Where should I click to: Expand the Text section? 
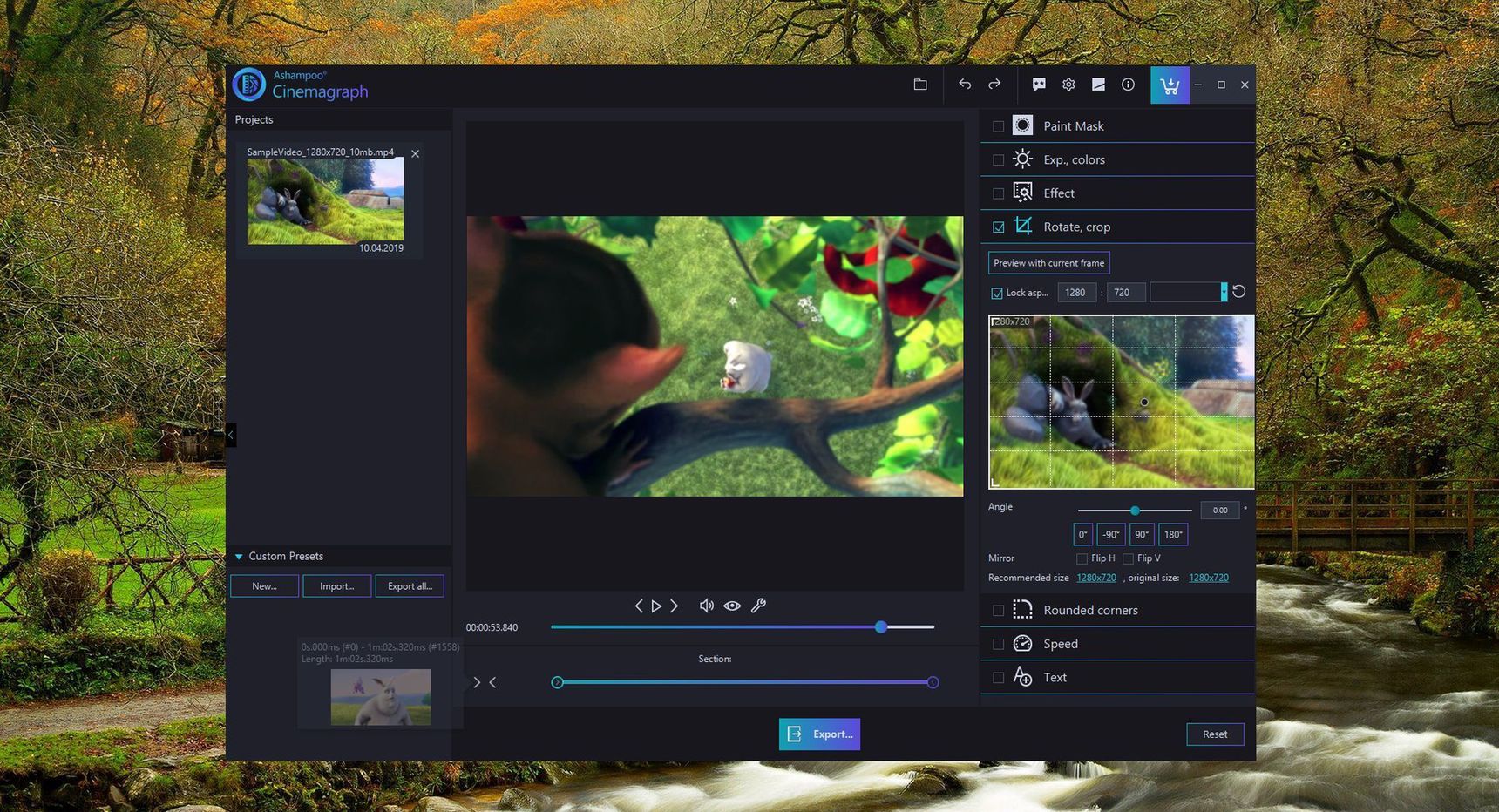(x=1117, y=677)
